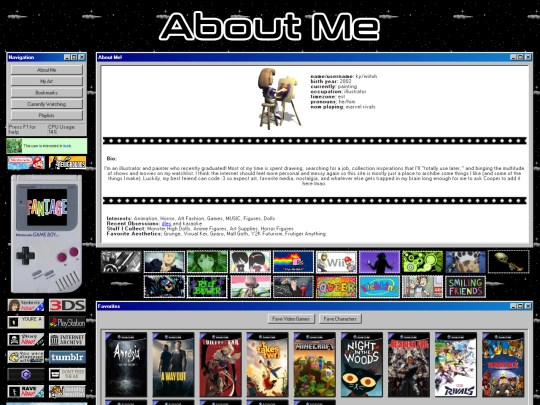Open the Resident Evil game cover
540x405 pixels.
point(409,365)
